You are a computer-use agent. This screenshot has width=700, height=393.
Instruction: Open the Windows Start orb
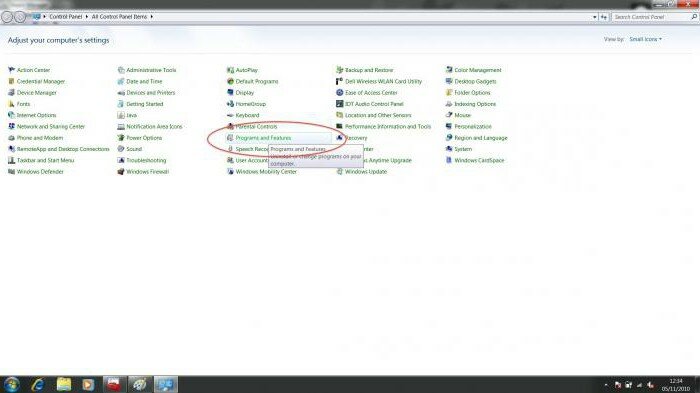coord(11,385)
